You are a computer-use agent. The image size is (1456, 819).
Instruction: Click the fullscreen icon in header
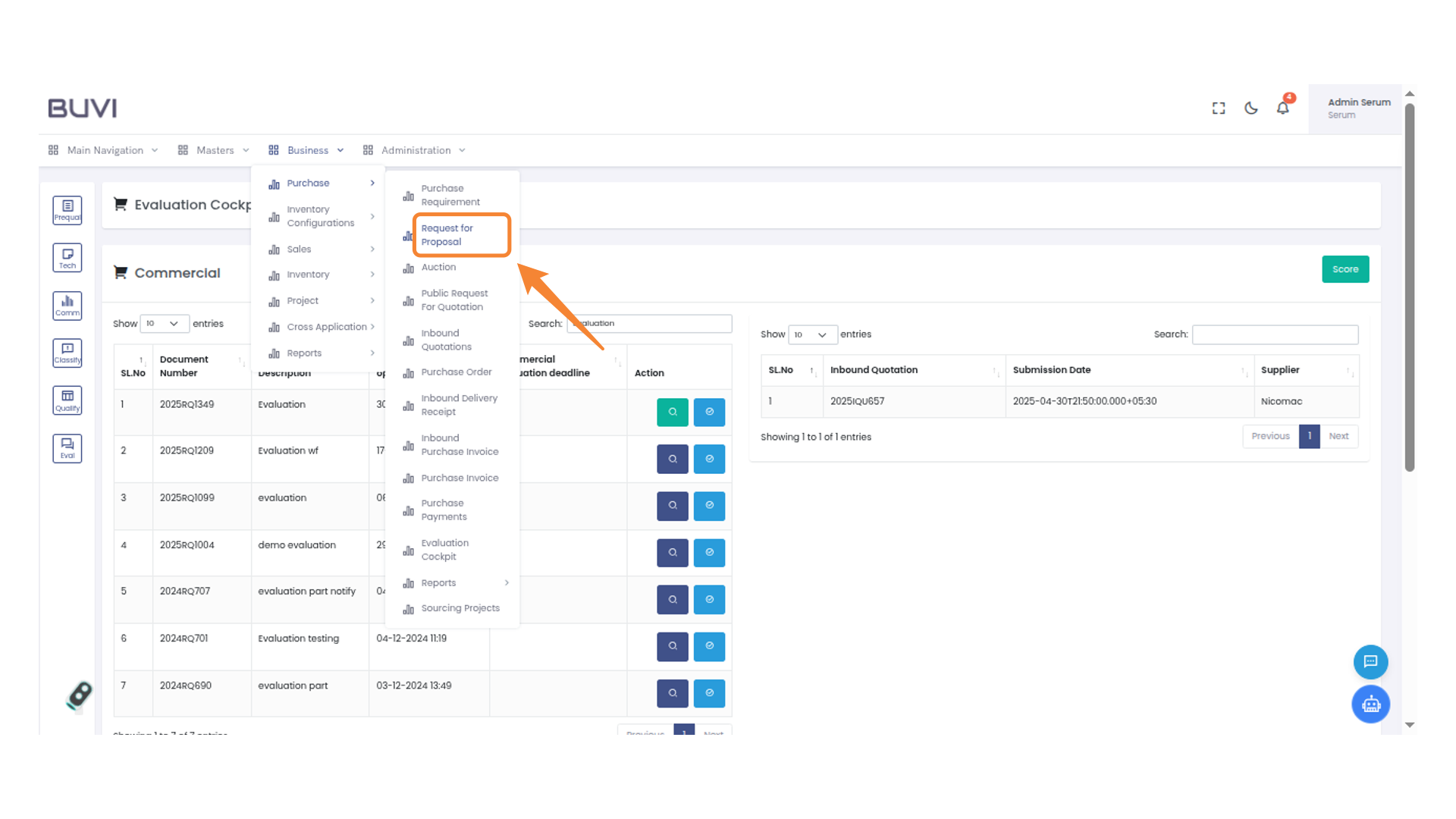(x=1219, y=108)
